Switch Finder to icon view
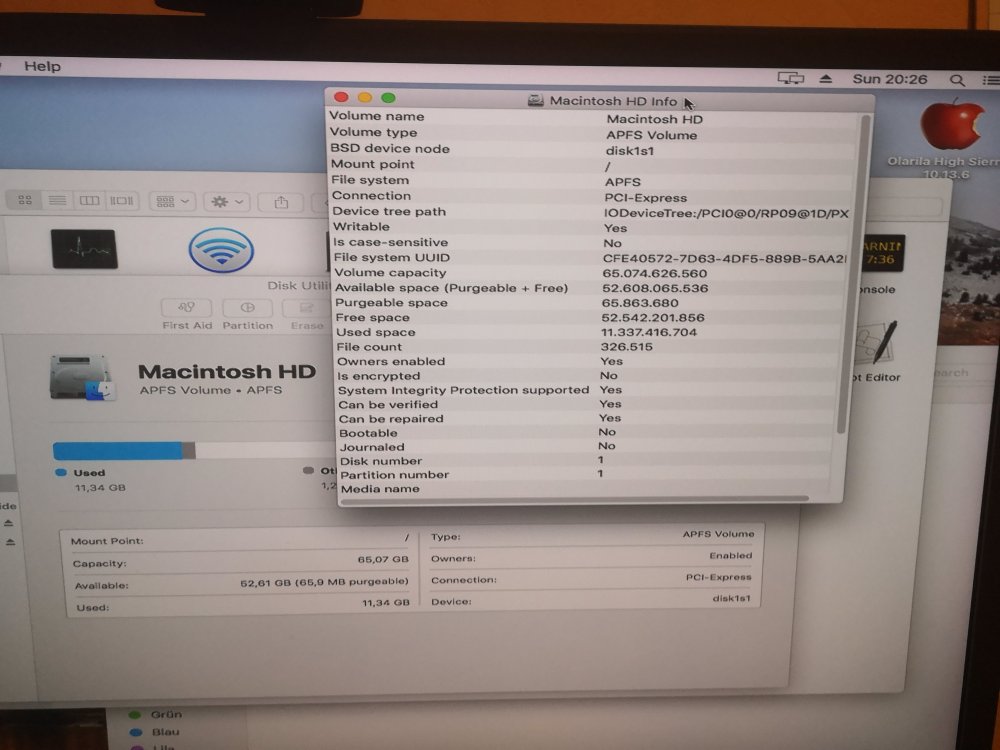Viewport: 1000px width, 750px height. [x=25, y=200]
